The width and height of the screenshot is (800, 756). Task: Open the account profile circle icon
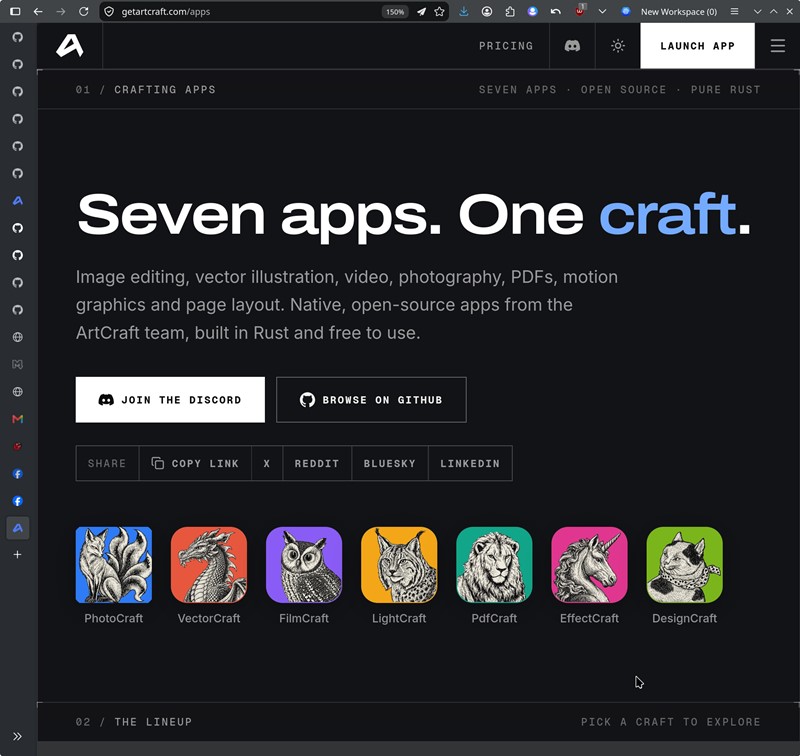click(487, 11)
